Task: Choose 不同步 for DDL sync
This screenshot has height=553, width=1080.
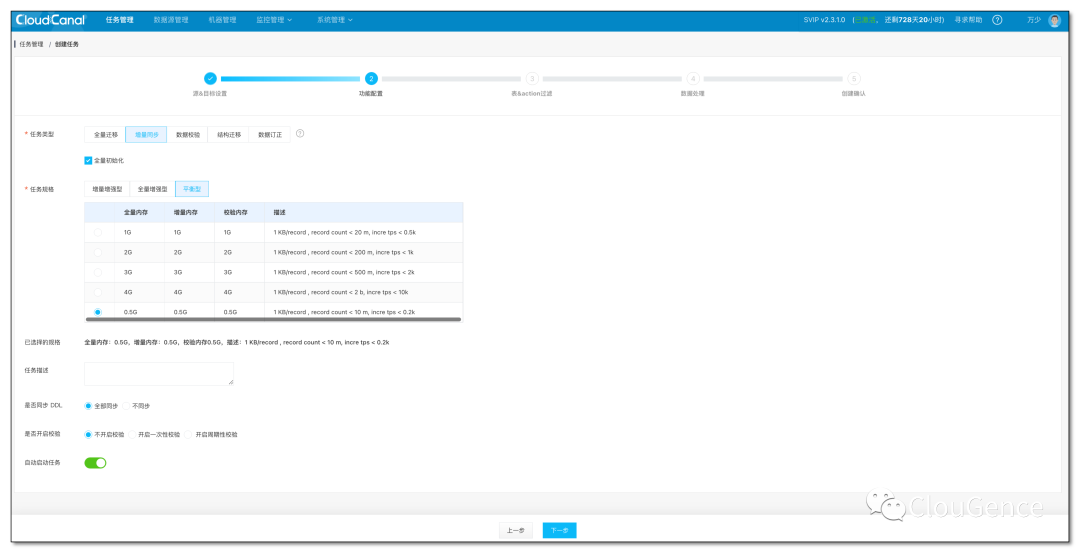Action: click(126, 406)
